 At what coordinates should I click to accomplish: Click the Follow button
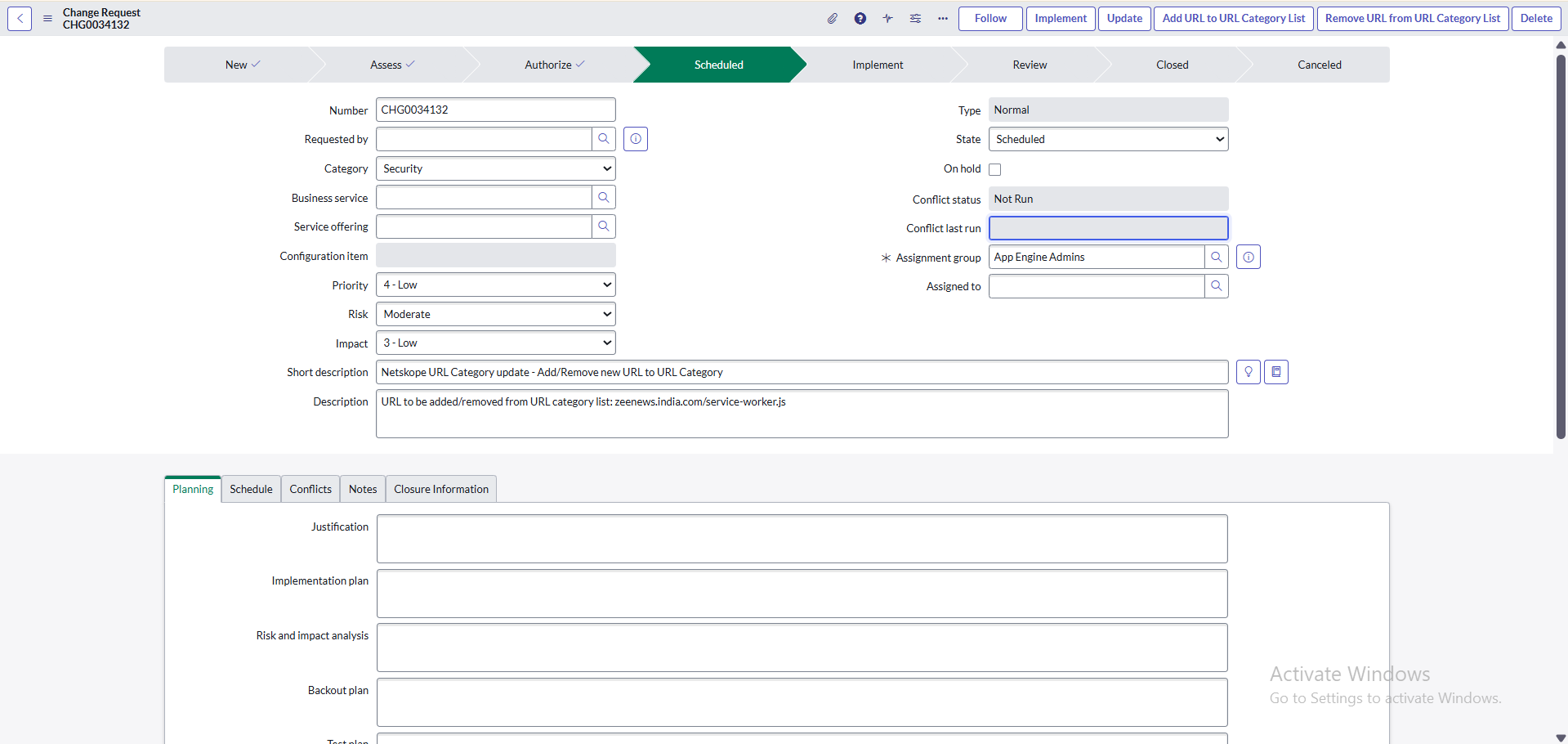(990, 18)
